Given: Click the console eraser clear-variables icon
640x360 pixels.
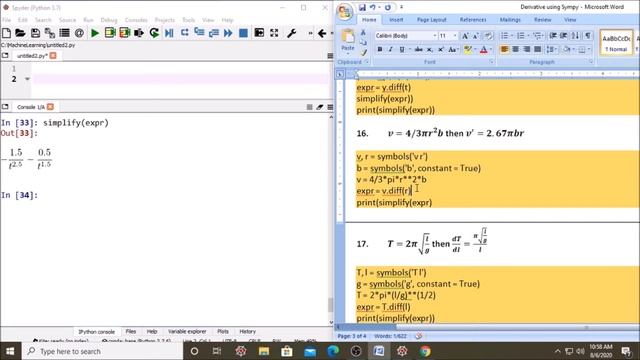Looking at the screenshot, I should click(x=320, y=107).
